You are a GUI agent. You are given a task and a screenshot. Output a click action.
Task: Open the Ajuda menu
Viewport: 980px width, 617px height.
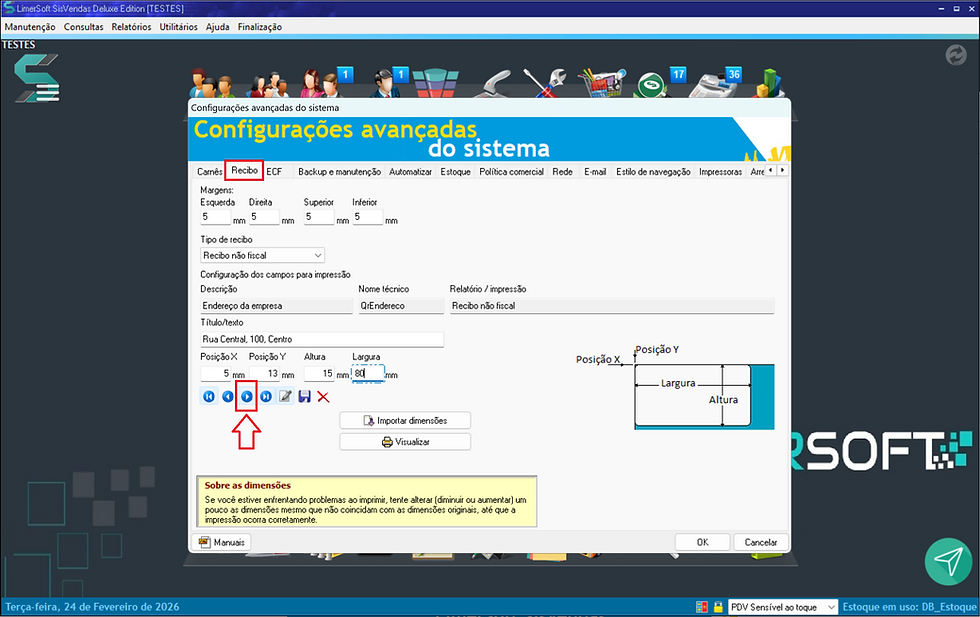coord(218,27)
